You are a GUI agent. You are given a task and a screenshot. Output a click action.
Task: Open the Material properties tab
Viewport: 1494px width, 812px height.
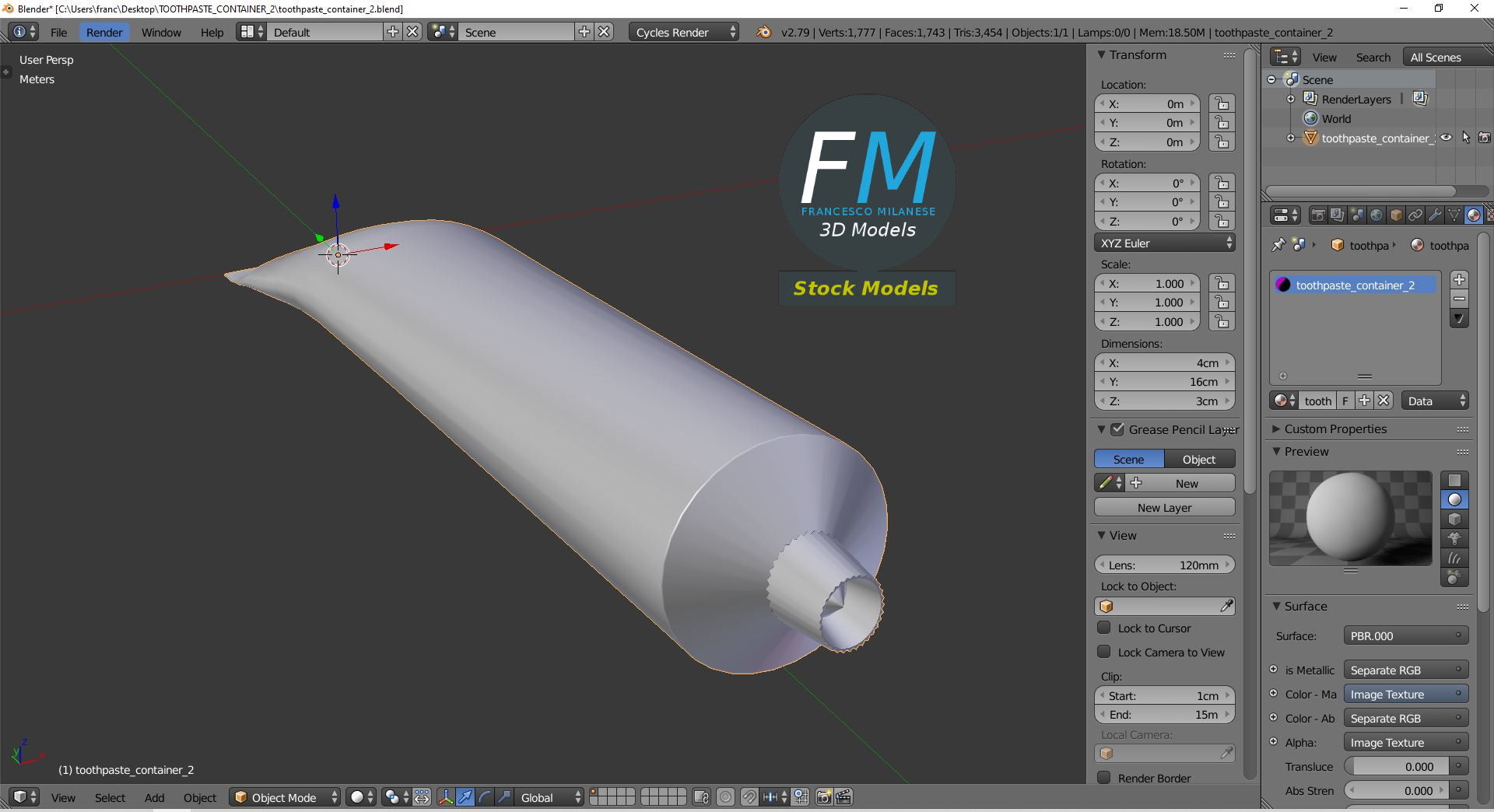(1474, 215)
